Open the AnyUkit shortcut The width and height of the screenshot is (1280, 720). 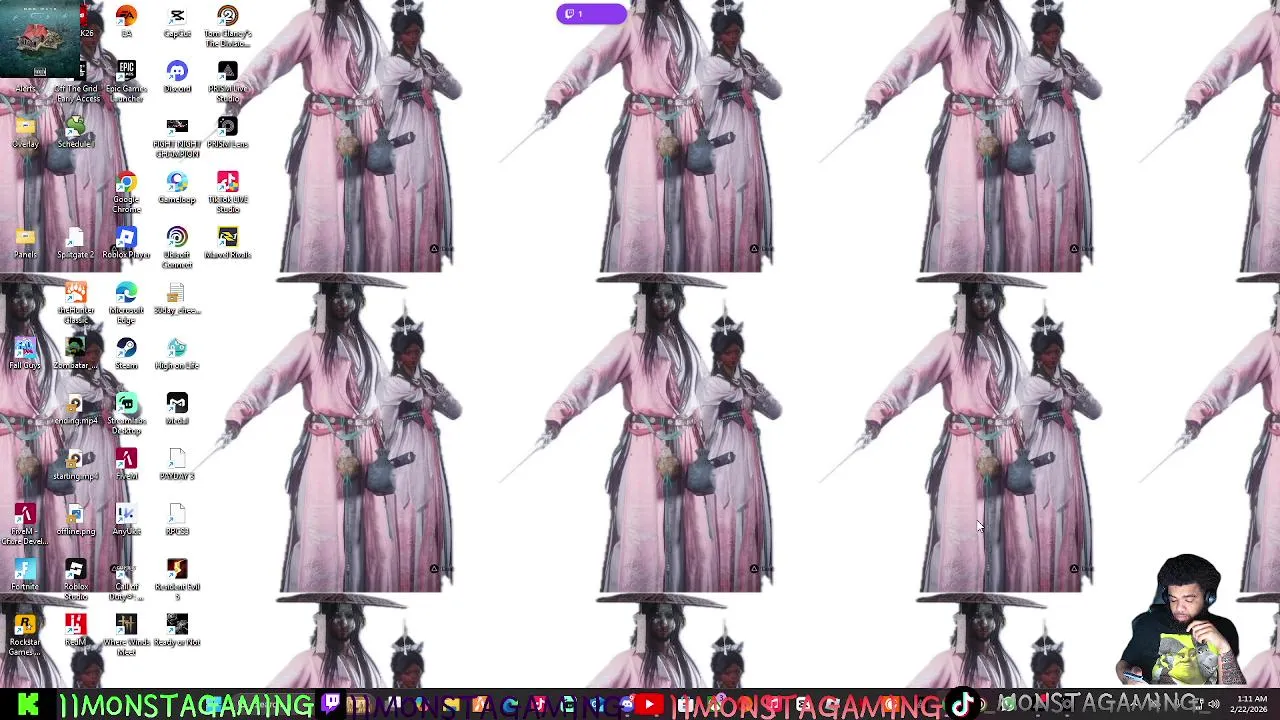pyautogui.click(x=126, y=519)
